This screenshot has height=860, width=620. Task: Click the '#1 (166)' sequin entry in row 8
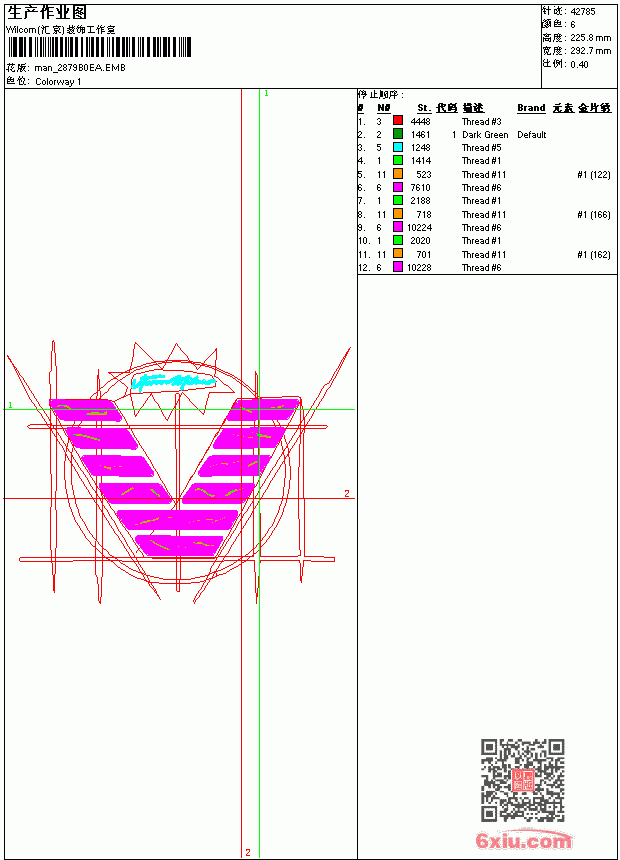click(x=594, y=214)
